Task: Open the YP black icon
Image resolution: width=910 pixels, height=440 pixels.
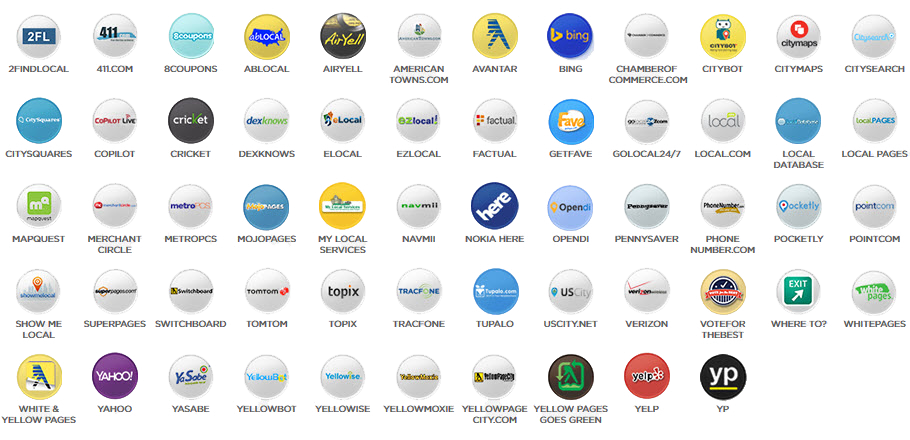Action: click(723, 377)
